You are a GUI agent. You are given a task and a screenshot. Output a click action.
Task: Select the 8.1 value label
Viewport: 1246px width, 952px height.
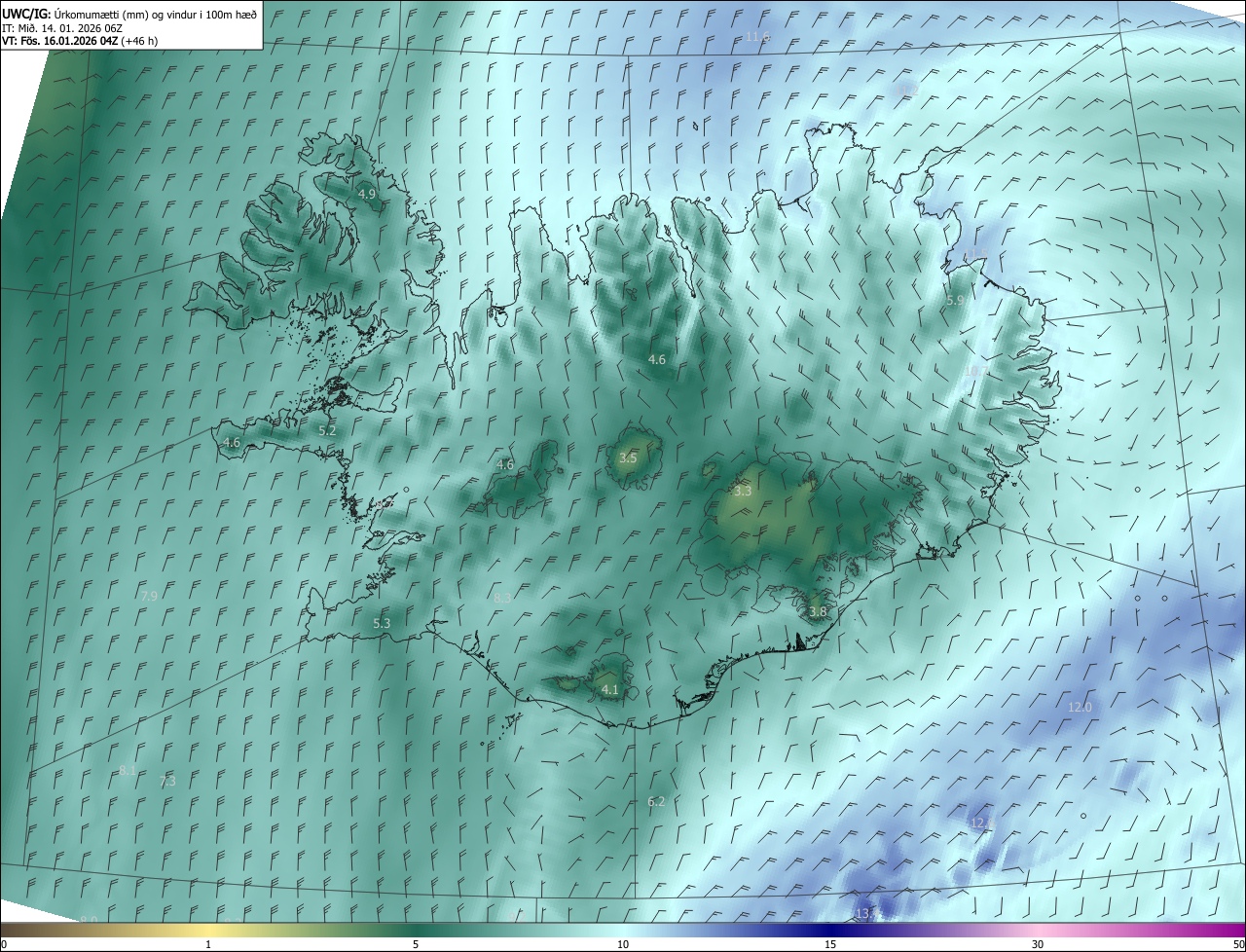click(128, 771)
